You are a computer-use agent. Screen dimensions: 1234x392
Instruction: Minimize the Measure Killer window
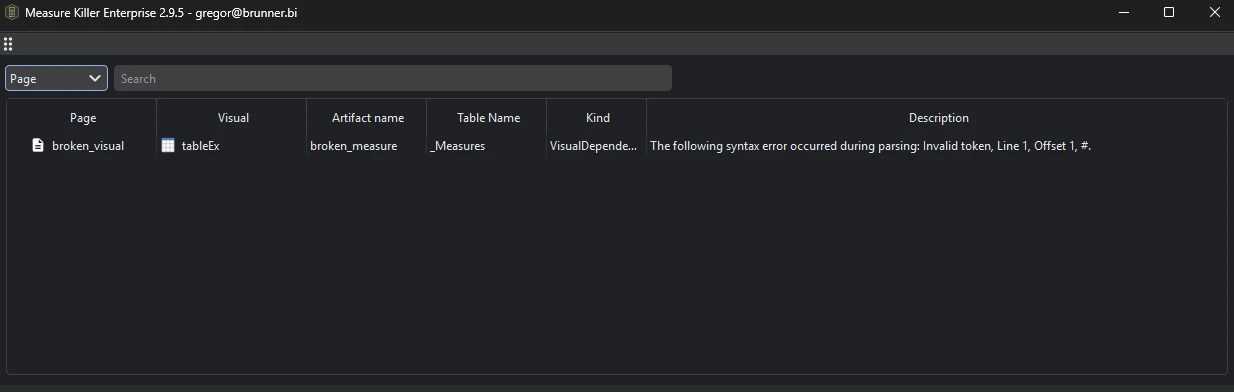[1123, 13]
